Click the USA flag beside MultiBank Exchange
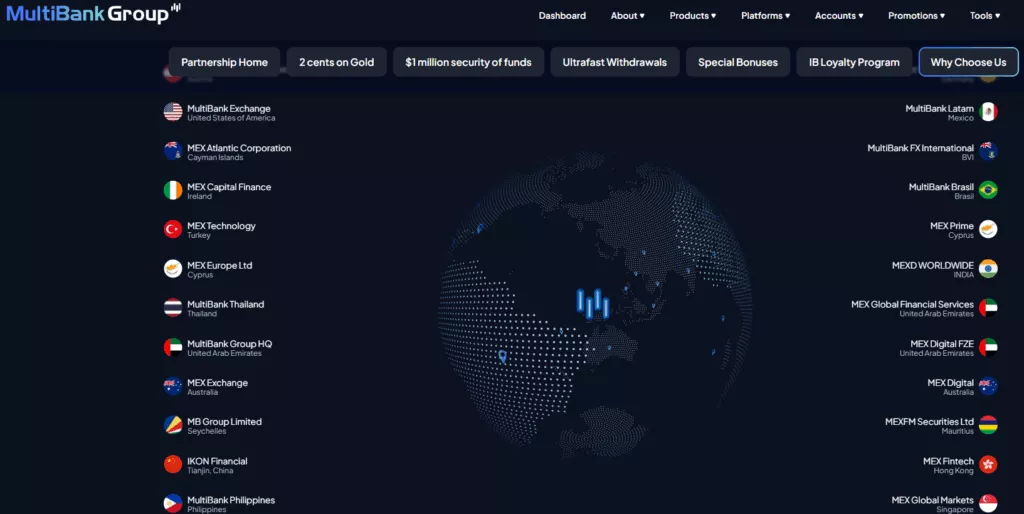The image size is (1024, 514). click(173, 112)
